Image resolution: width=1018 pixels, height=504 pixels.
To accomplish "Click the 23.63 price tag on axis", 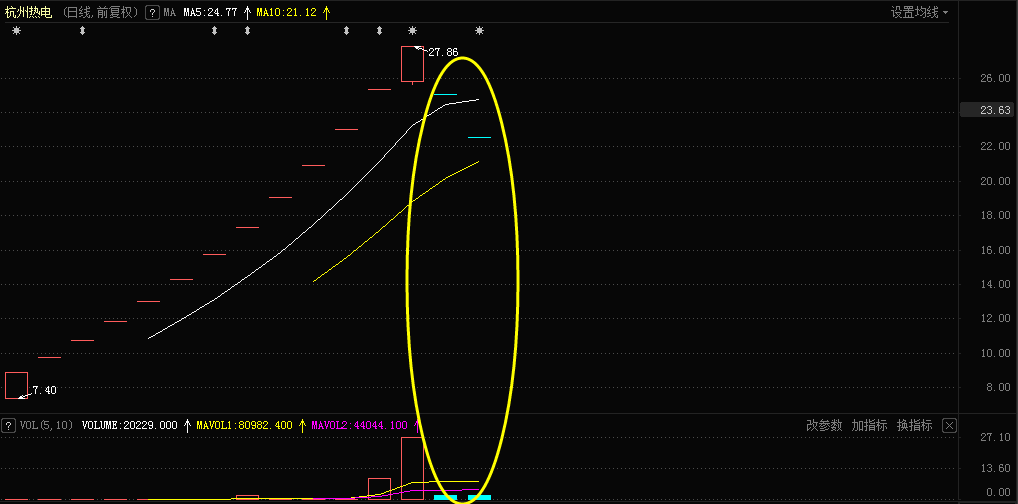I will (x=986, y=110).
